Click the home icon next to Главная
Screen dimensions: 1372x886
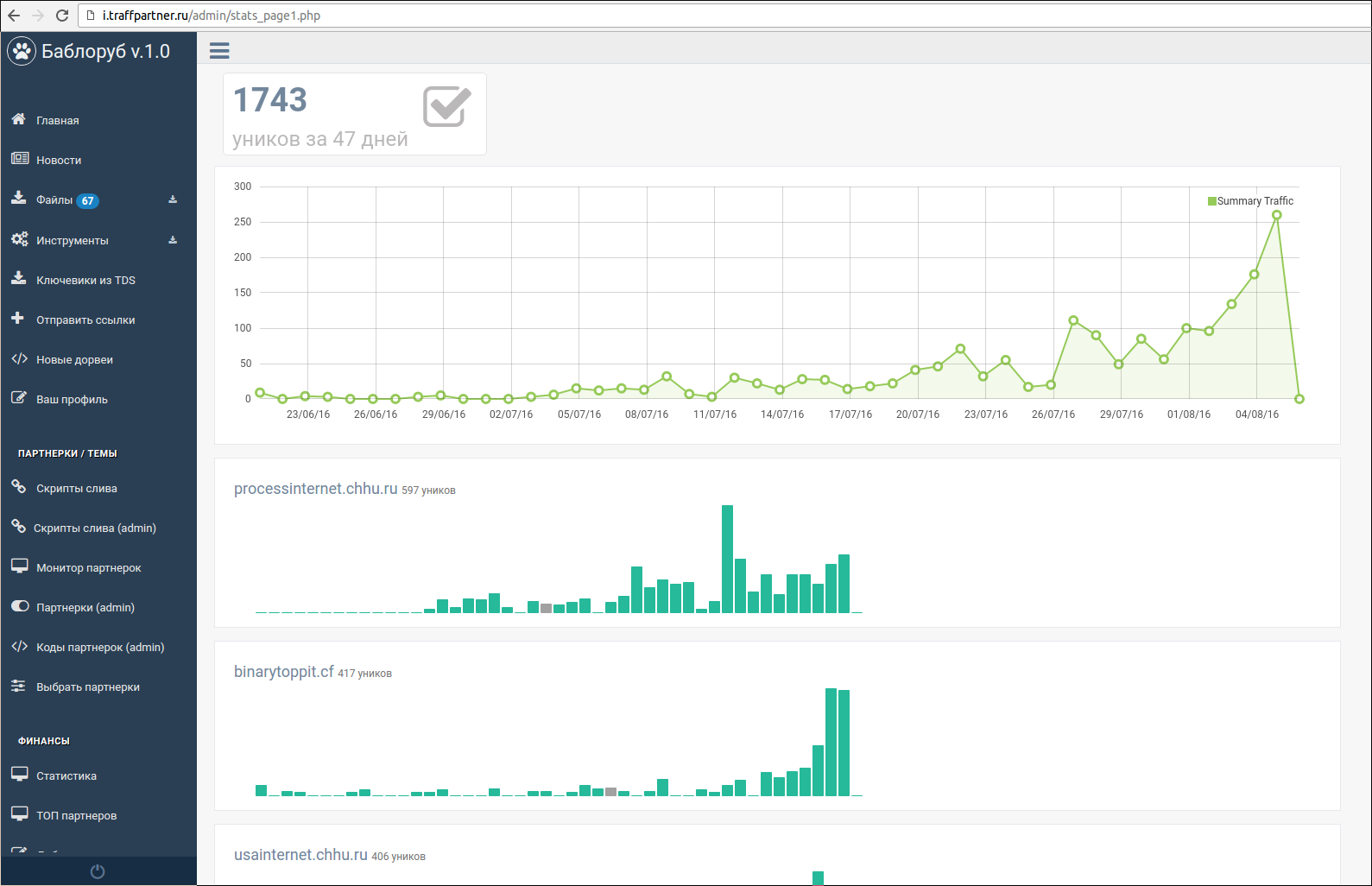coord(18,119)
